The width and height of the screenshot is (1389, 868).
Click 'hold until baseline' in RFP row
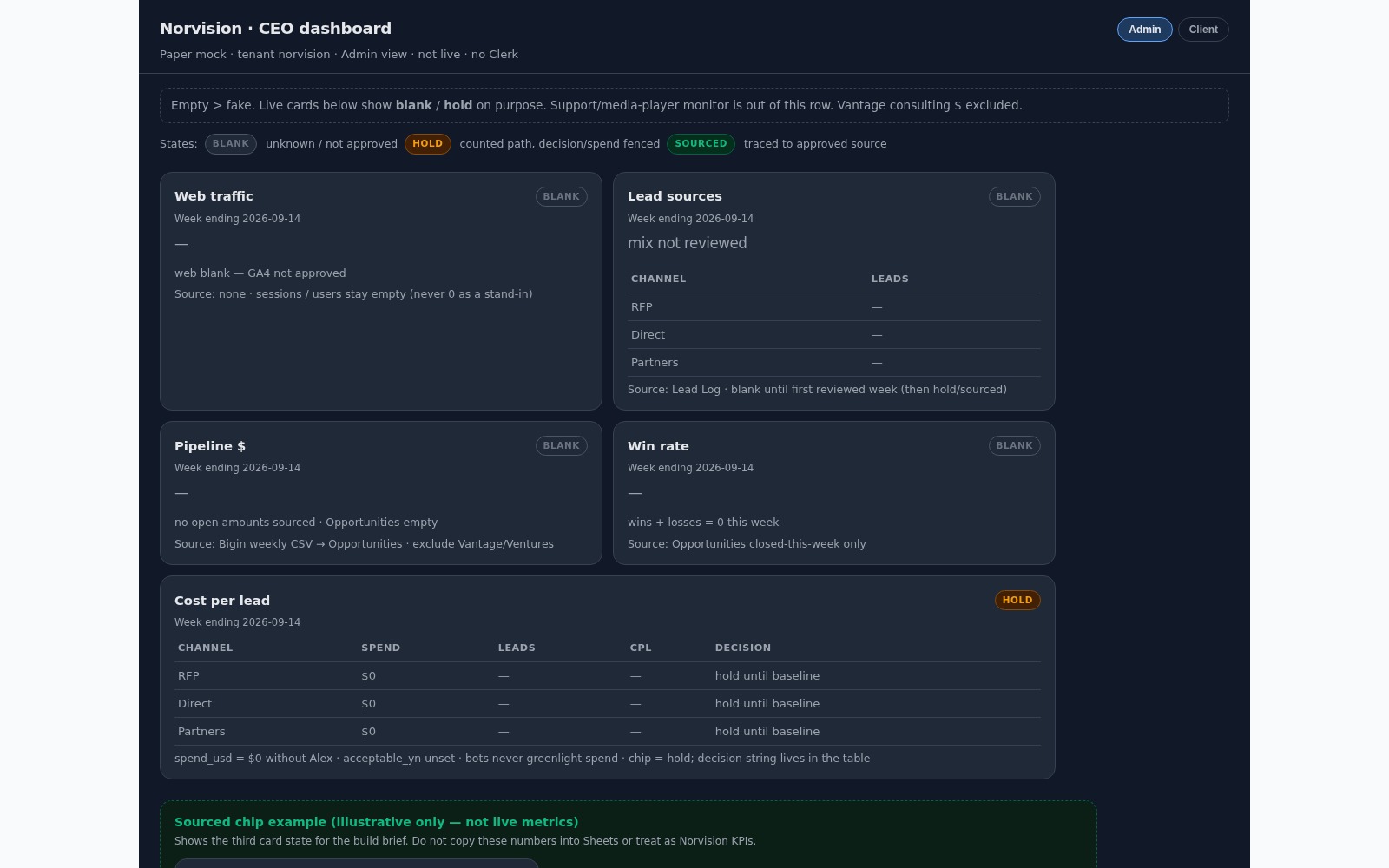(x=767, y=676)
